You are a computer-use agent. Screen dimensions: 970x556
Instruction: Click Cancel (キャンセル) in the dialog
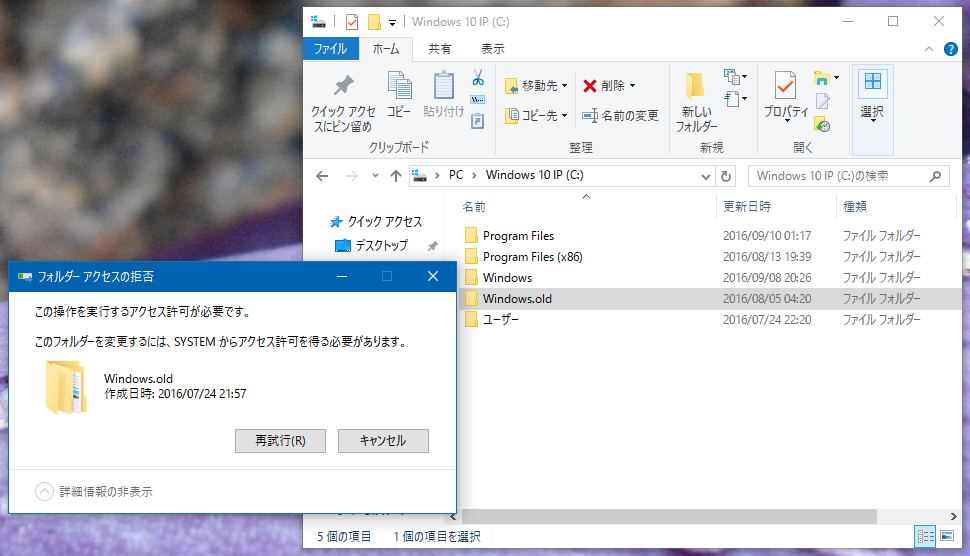[x=383, y=441]
